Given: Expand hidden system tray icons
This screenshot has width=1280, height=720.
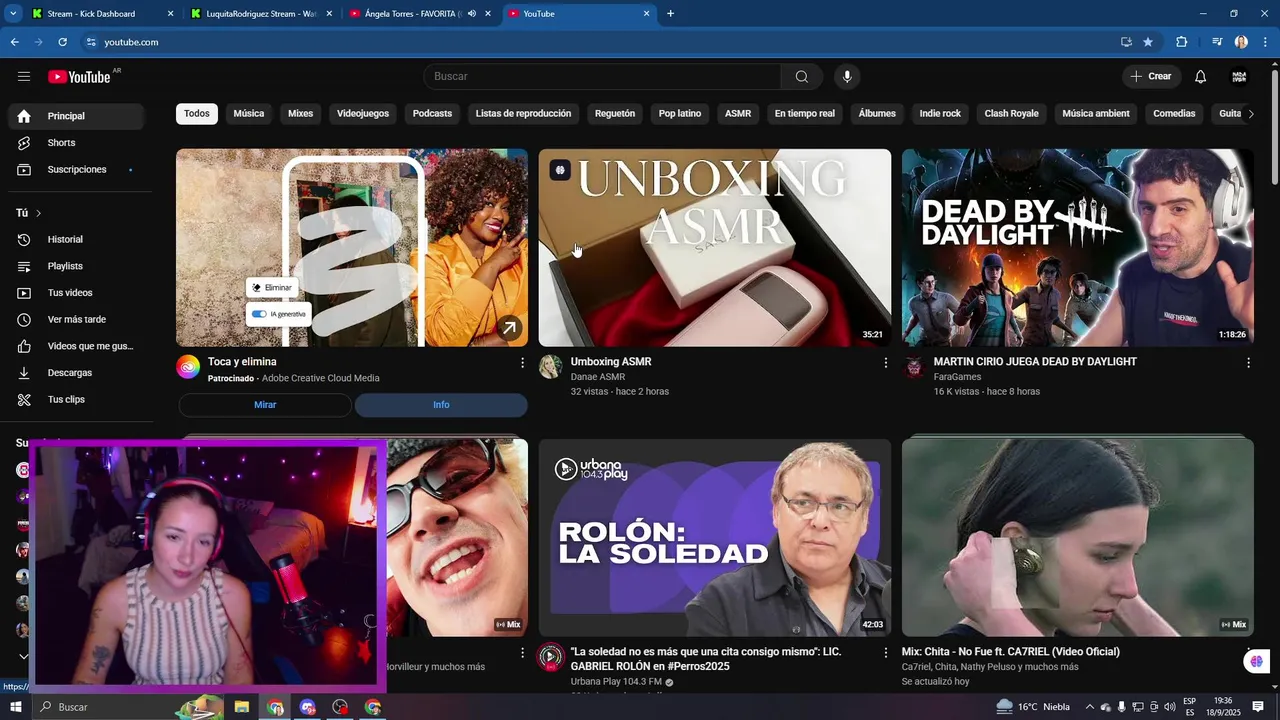Looking at the screenshot, I should pos(1089,707).
